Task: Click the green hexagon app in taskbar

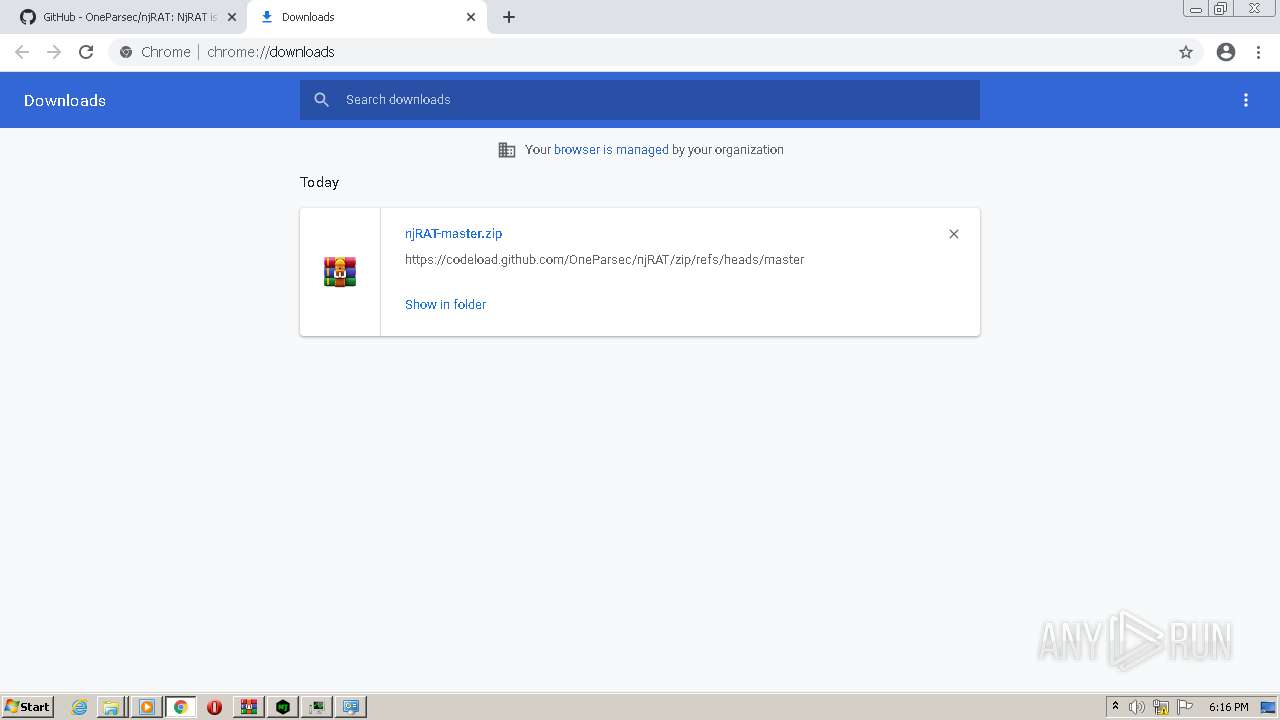Action: [x=283, y=707]
